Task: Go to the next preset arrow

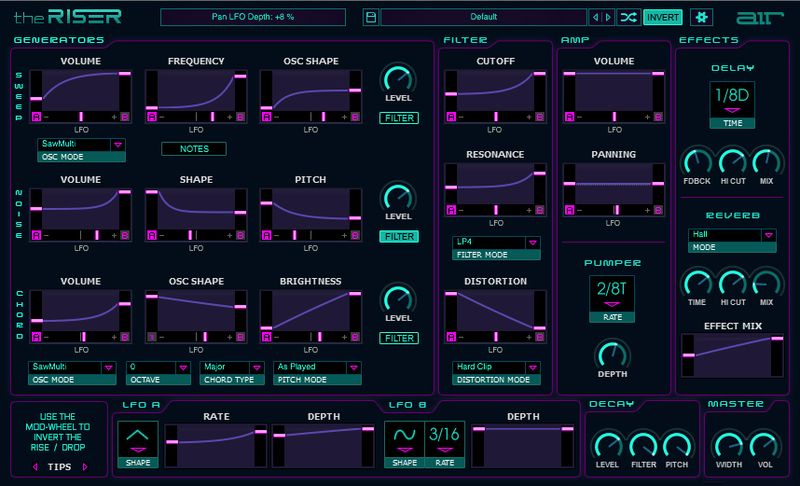Action: pyautogui.click(x=607, y=17)
